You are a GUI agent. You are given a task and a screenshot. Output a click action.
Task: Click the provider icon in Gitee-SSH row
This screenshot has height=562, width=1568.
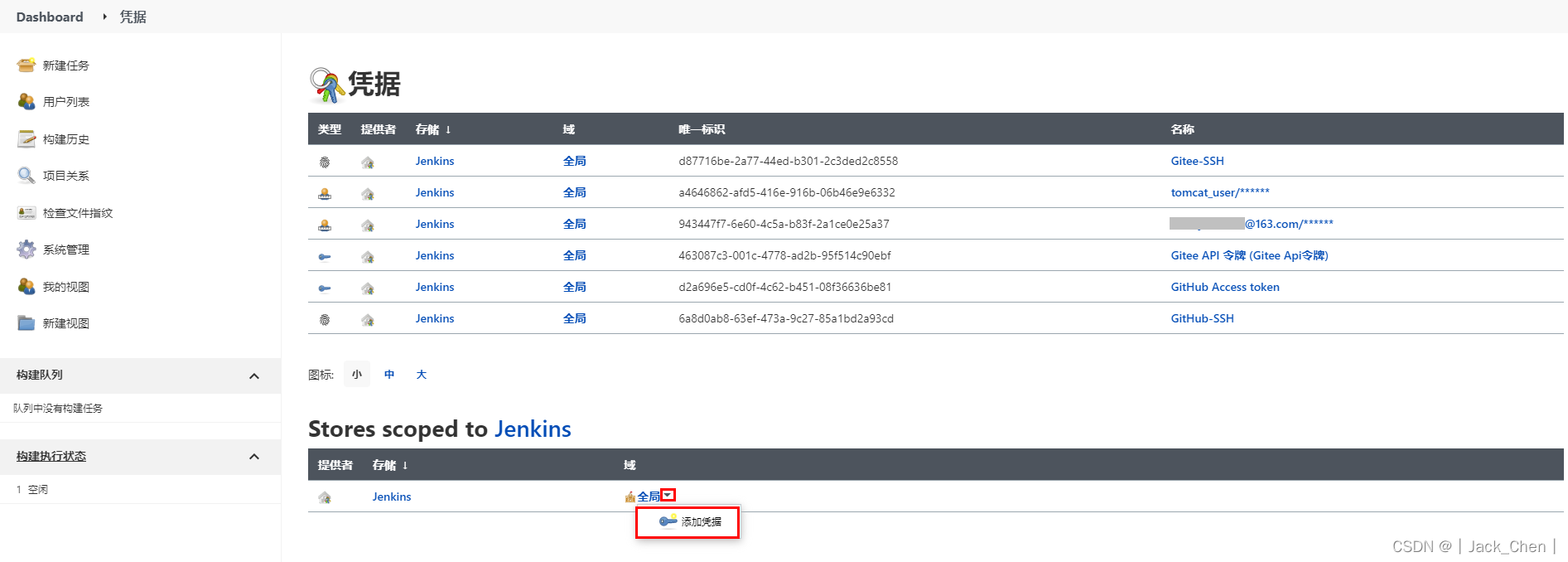click(x=368, y=162)
